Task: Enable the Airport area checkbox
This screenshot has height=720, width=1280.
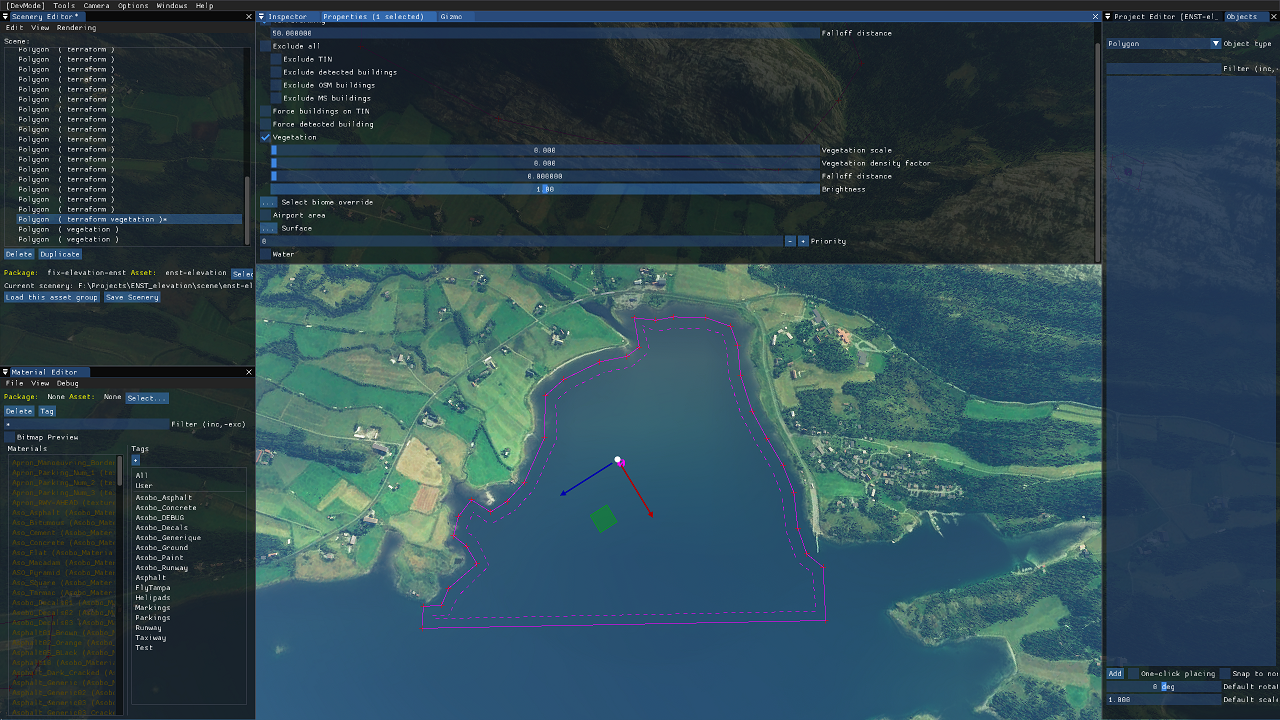Action: point(266,215)
